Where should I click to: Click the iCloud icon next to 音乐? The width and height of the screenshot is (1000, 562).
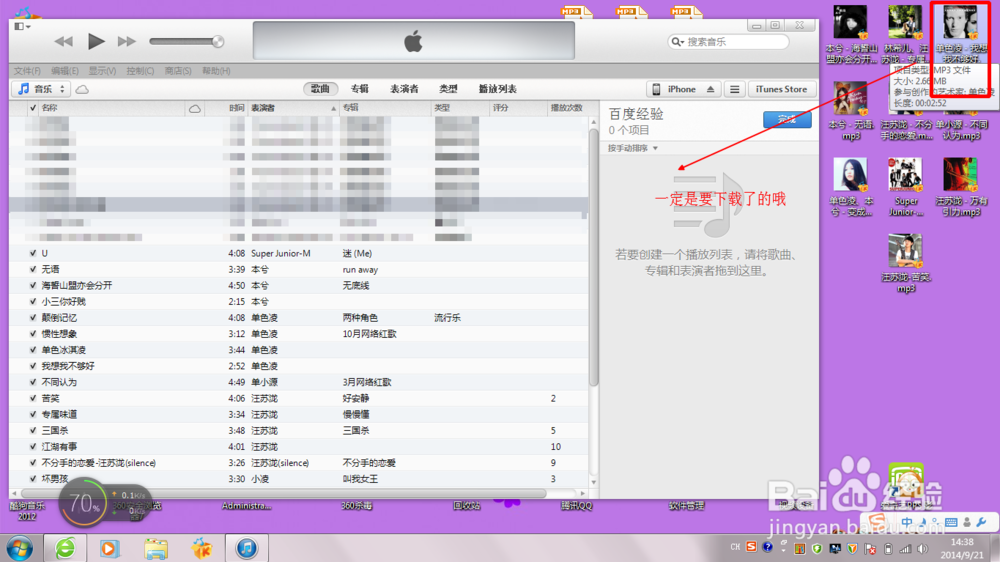(x=82, y=89)
